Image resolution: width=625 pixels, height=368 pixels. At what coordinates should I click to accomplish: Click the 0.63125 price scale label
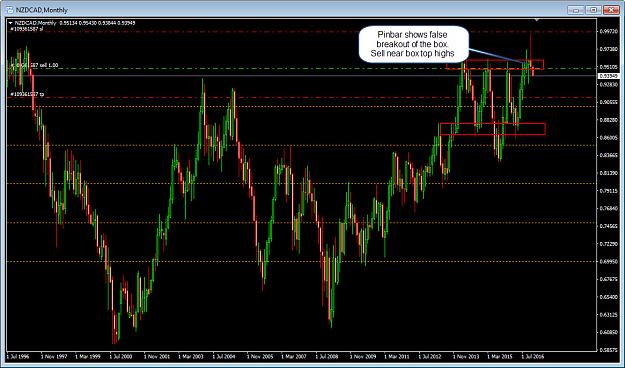tap(608, 315)
